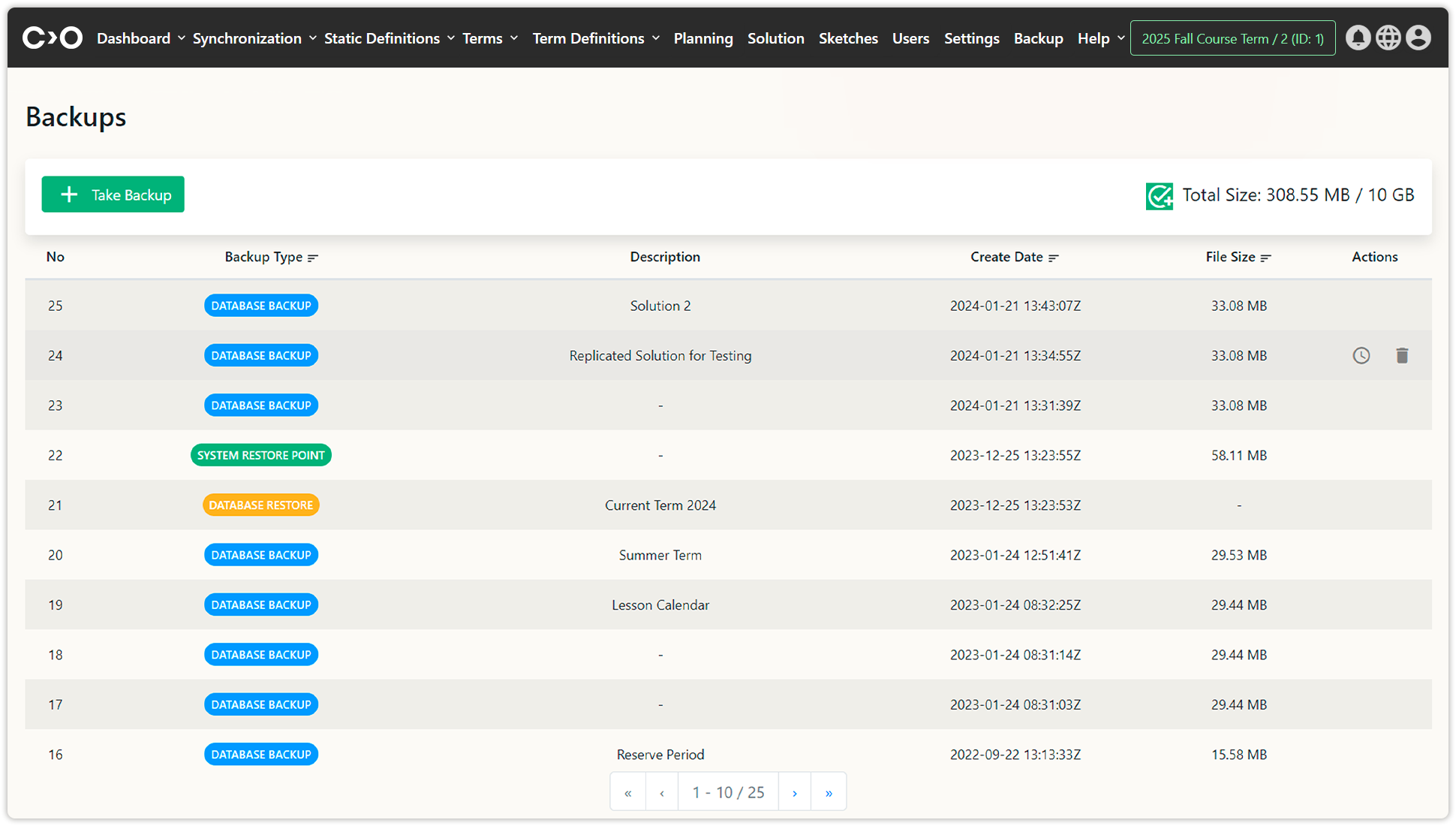This screenshot has height=826, width=1456.
Task: Click the restore clock icon on row 24
Action: 1361,356
